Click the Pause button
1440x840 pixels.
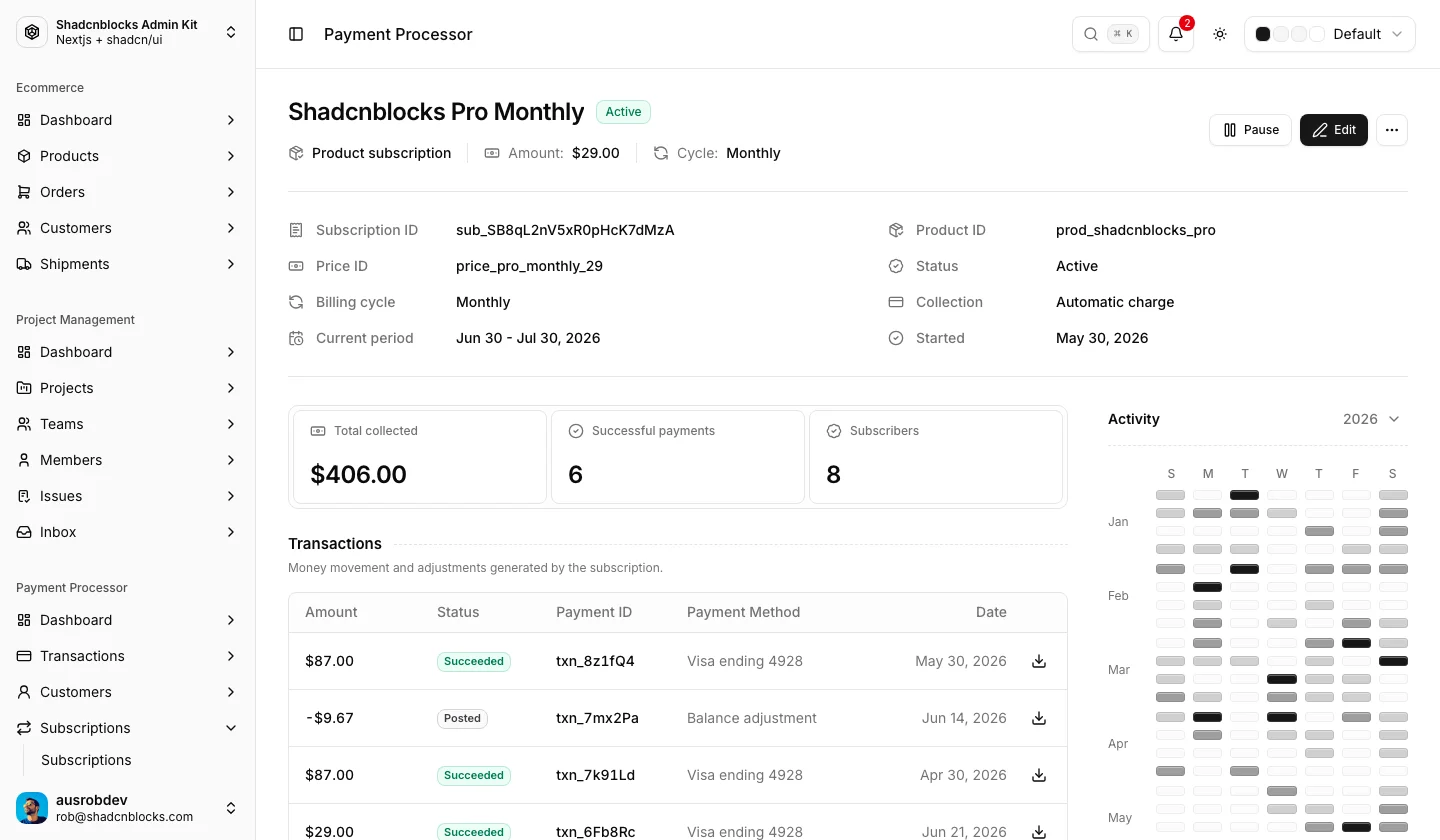tap(1251, 130)
